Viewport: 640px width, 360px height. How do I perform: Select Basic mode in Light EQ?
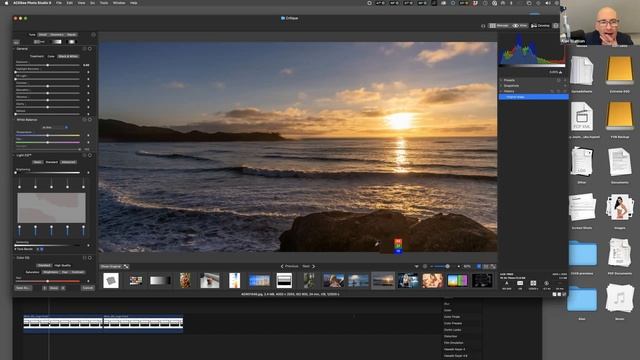point(37,162)
